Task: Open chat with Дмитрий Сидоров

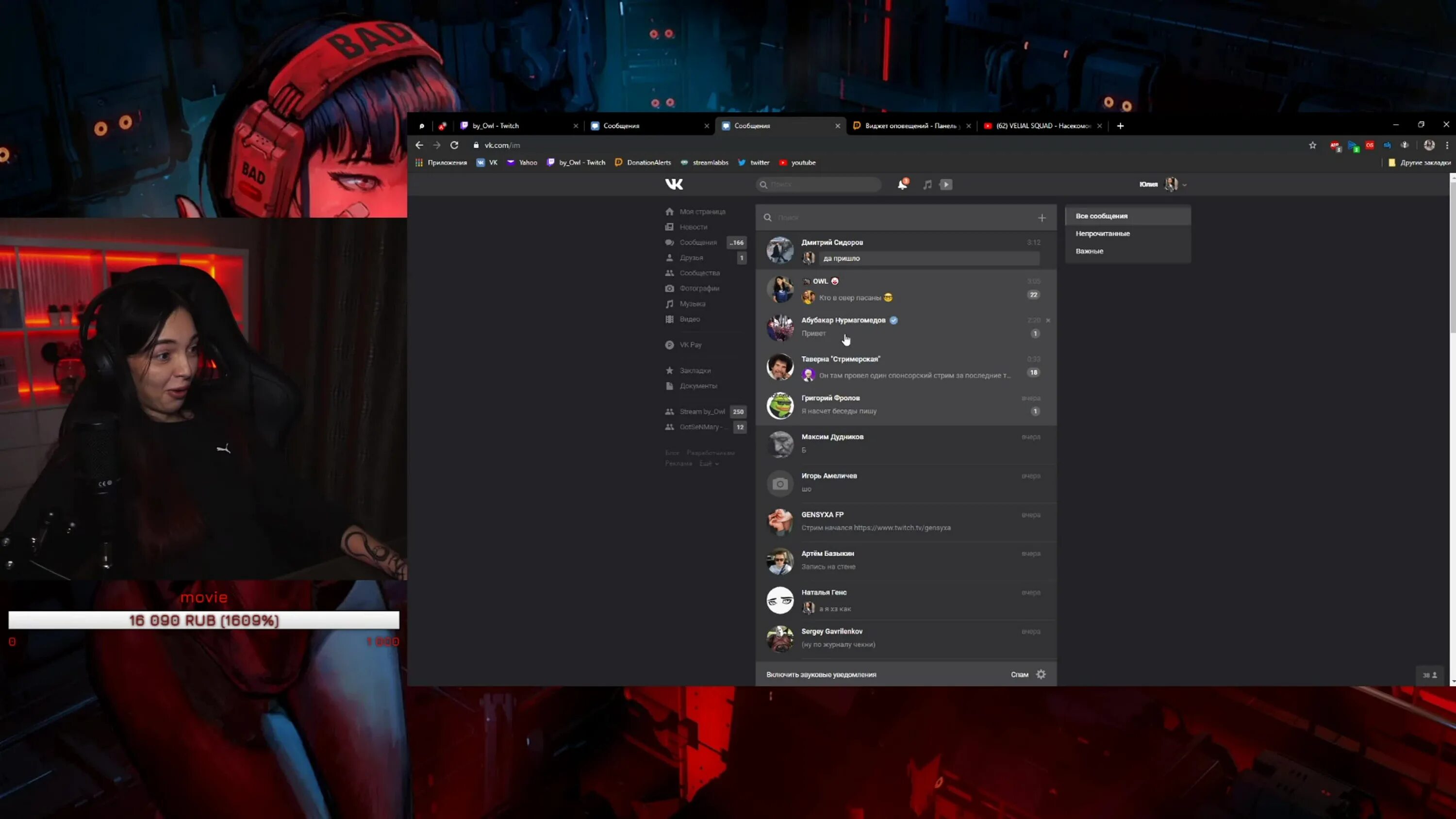Action: tap(906, 250)
